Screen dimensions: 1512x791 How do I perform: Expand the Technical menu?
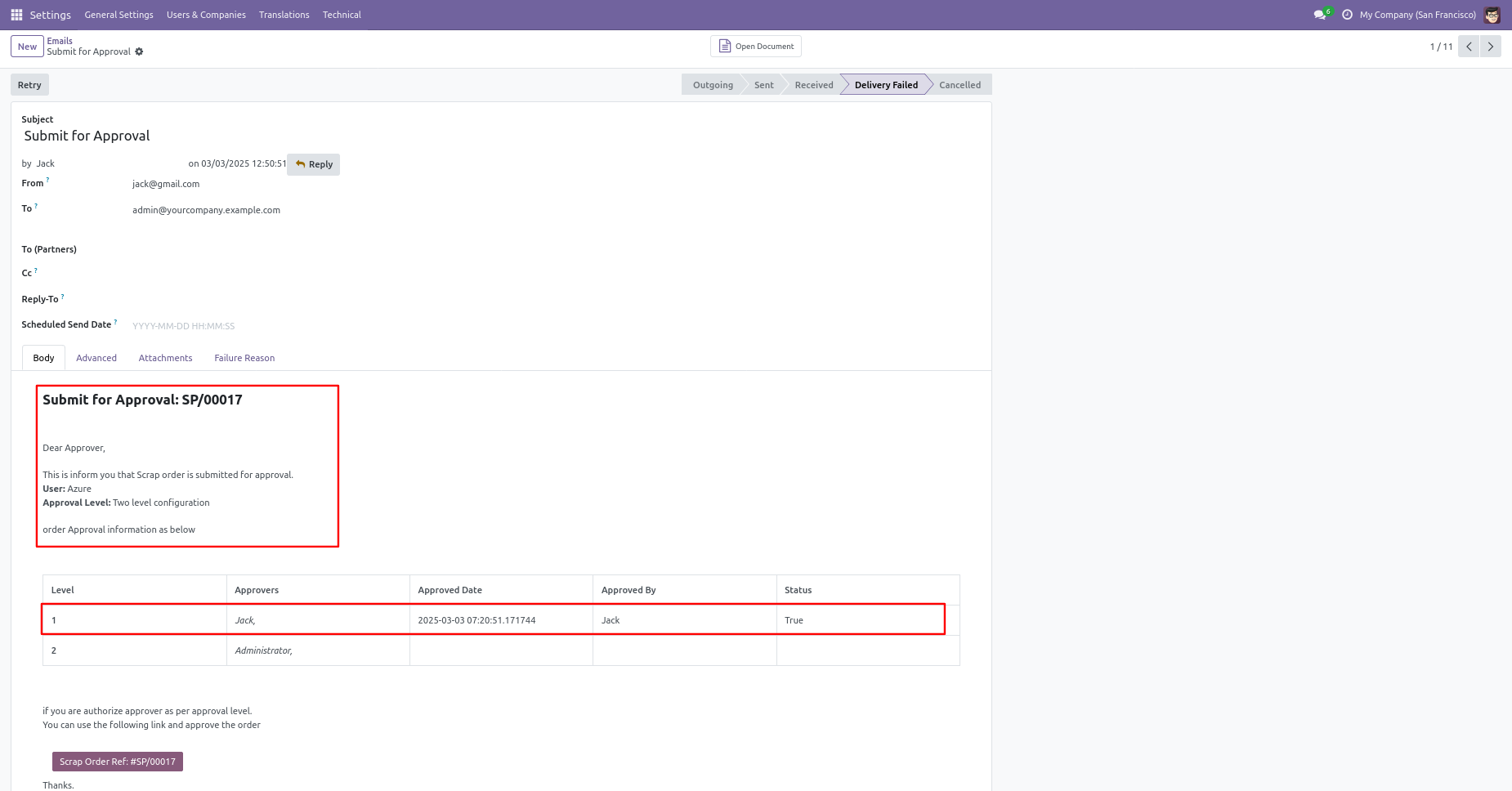tap(342, 15)
